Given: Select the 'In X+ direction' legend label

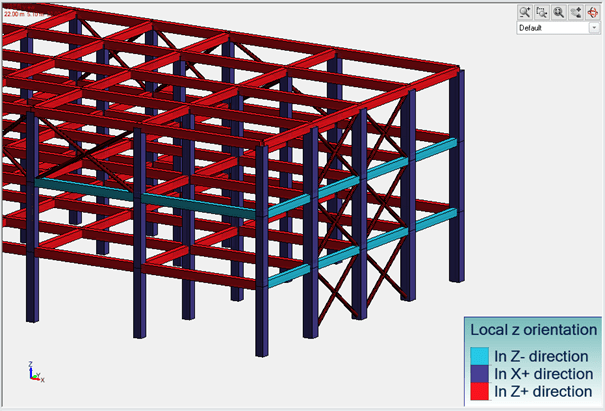Looking at the screenshot, I should [541, 372].
